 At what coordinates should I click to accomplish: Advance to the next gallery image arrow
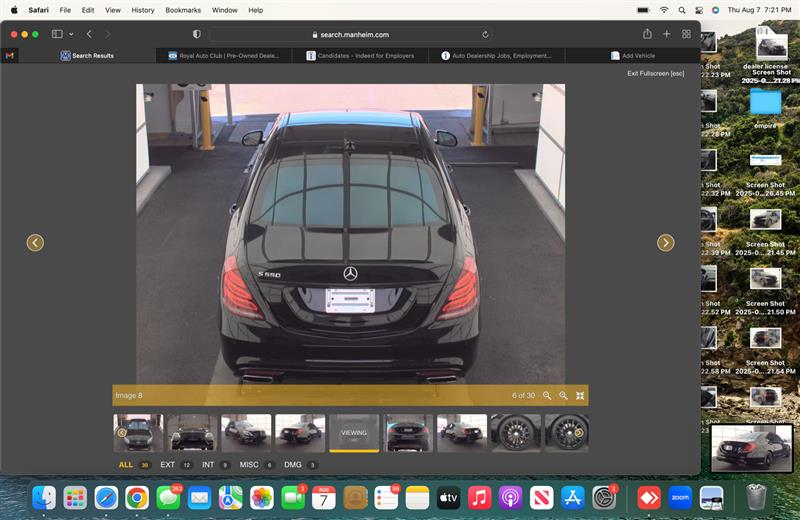[665, 242]
